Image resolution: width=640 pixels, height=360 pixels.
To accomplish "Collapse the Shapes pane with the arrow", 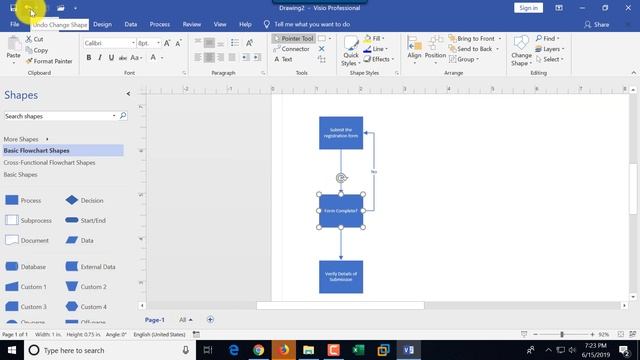I will 128,94.
